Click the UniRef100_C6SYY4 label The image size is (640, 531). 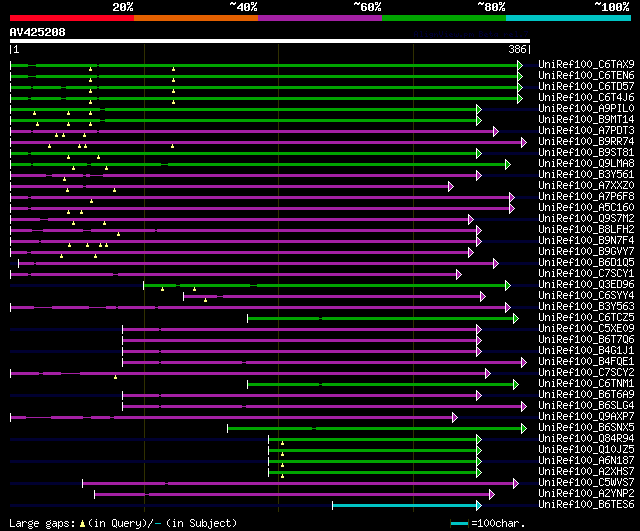(x=586, y=296)
